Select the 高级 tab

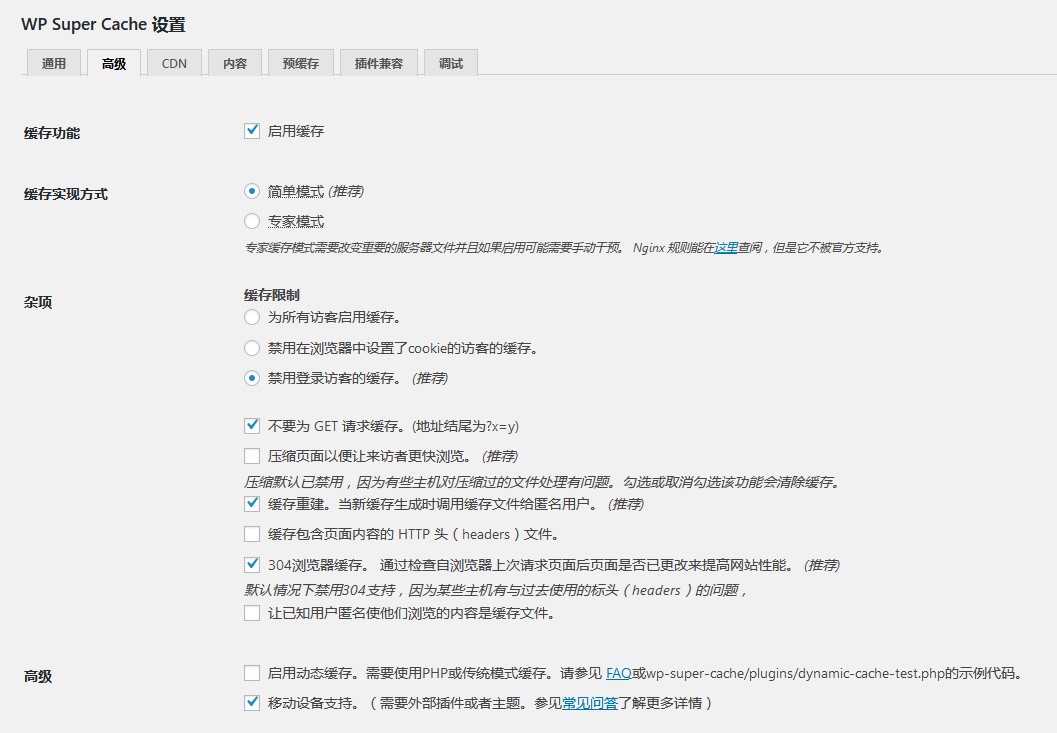(x=114, y=63)
